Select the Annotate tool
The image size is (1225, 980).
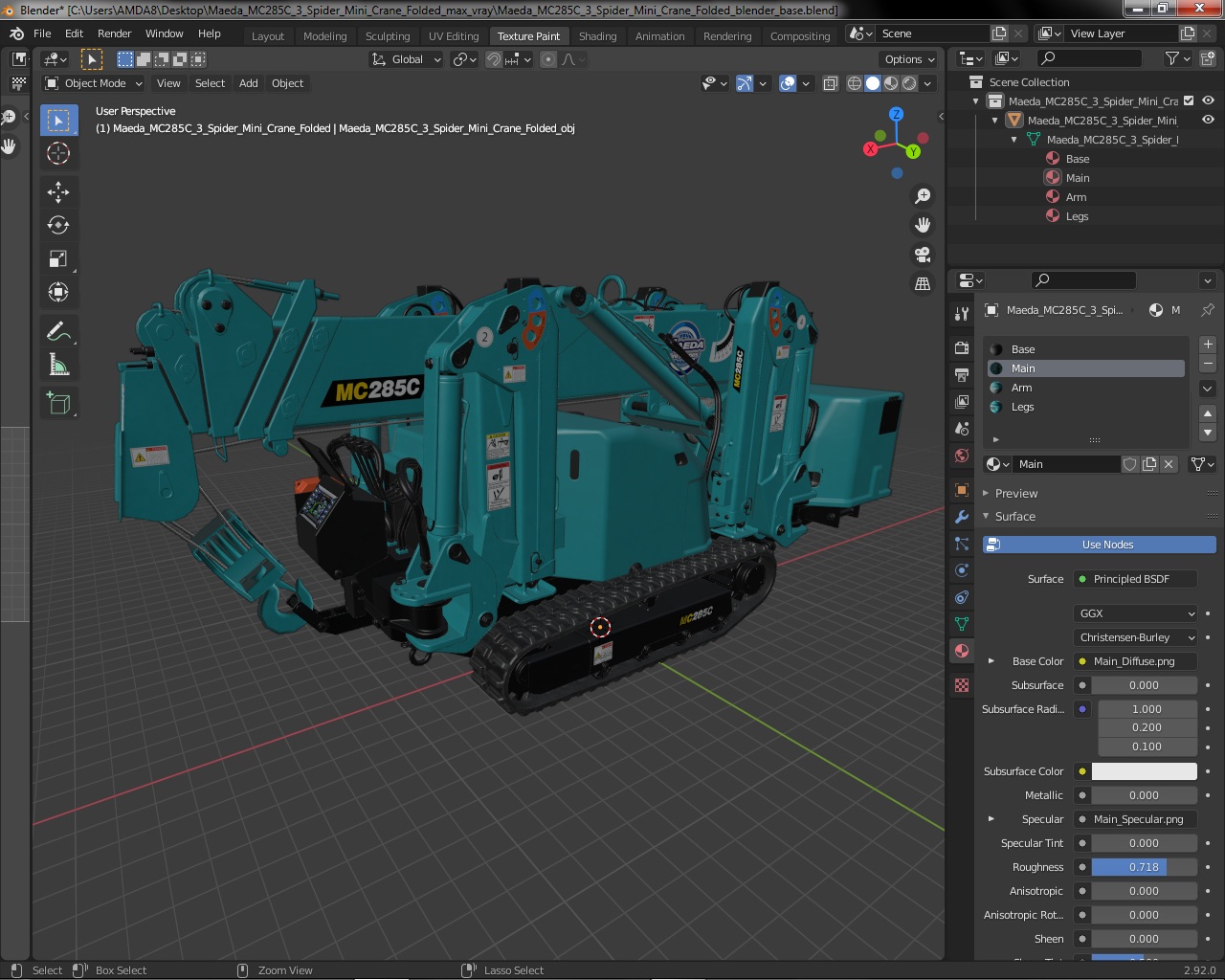(58, 331)
